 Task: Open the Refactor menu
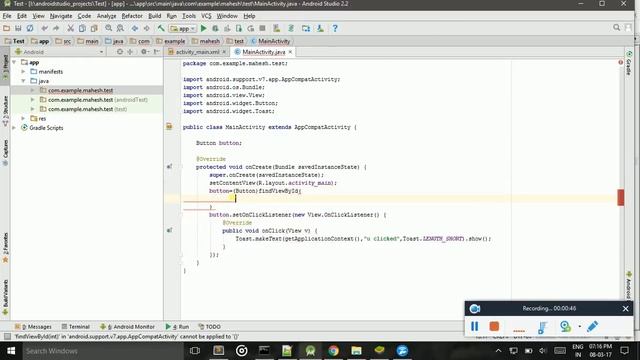pyautogui.click(x=132, y=16)
